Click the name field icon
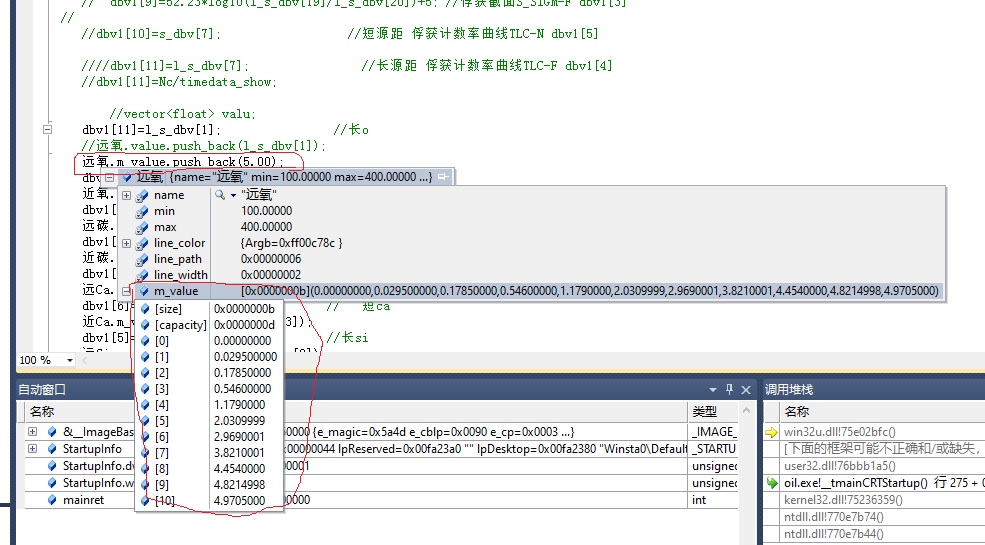Screen dimensions: 985x545 [142, 195]
